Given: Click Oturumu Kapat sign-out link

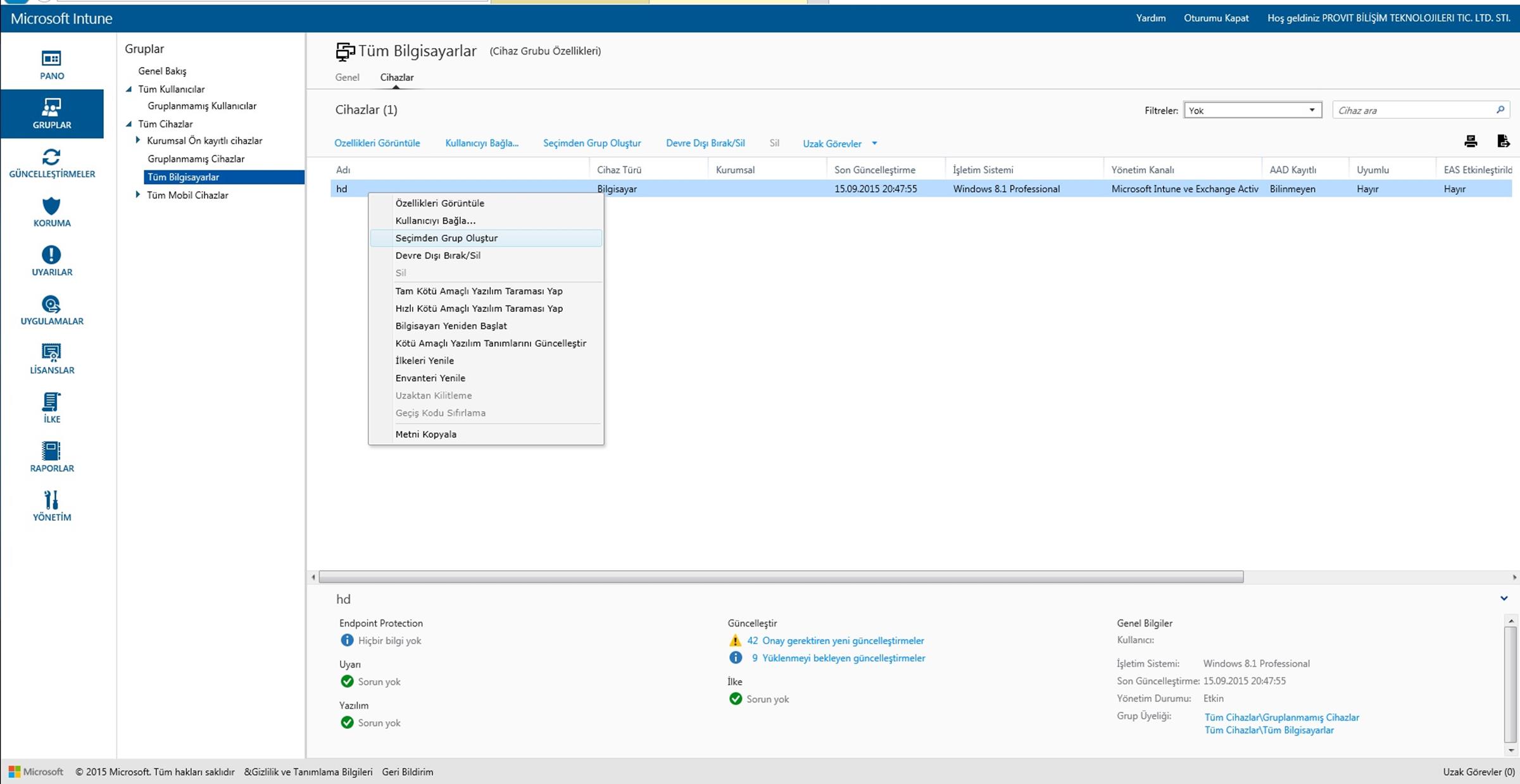Looking at the screenshot, I should (x=1216, y=18).
